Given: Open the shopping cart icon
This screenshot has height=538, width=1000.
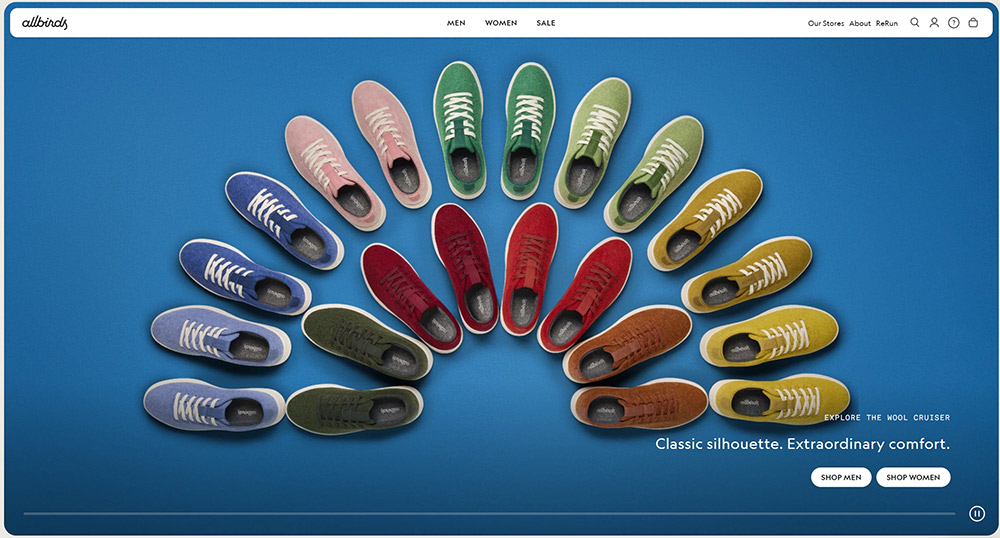Looking at the screenshot, I should pyautogui.click(x=973, y=22).
